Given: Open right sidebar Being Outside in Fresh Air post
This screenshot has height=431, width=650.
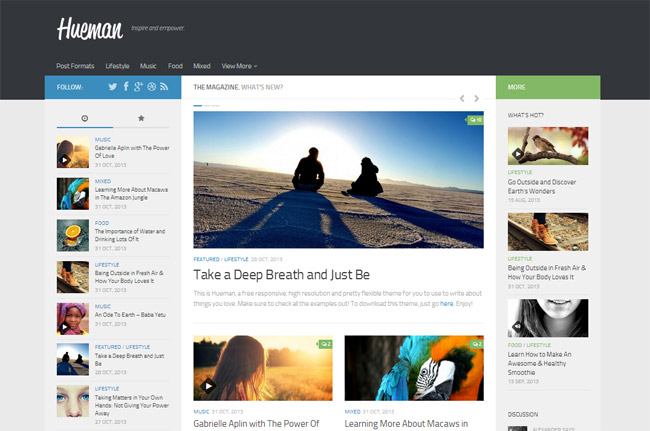Looking at the screenshot, I should pos(547,272).
